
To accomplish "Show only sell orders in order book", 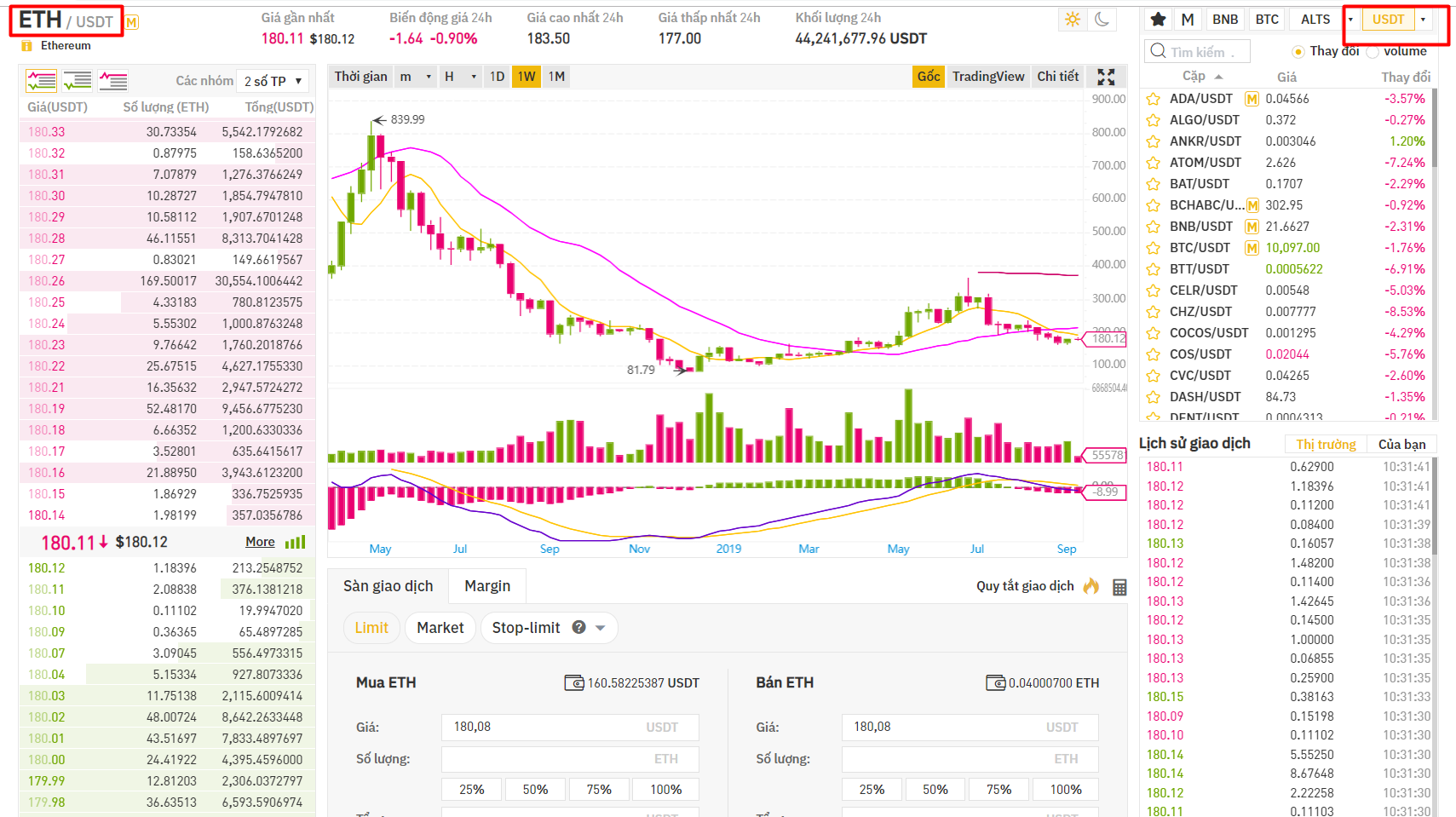I will point(112,81).
